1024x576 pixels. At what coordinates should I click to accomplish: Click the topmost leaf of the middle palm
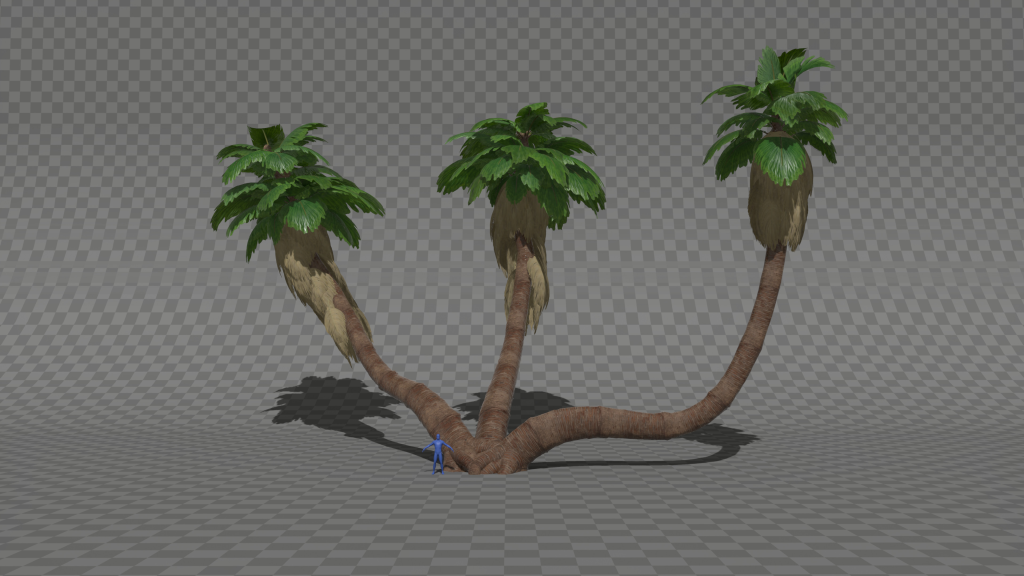point(532,111)
